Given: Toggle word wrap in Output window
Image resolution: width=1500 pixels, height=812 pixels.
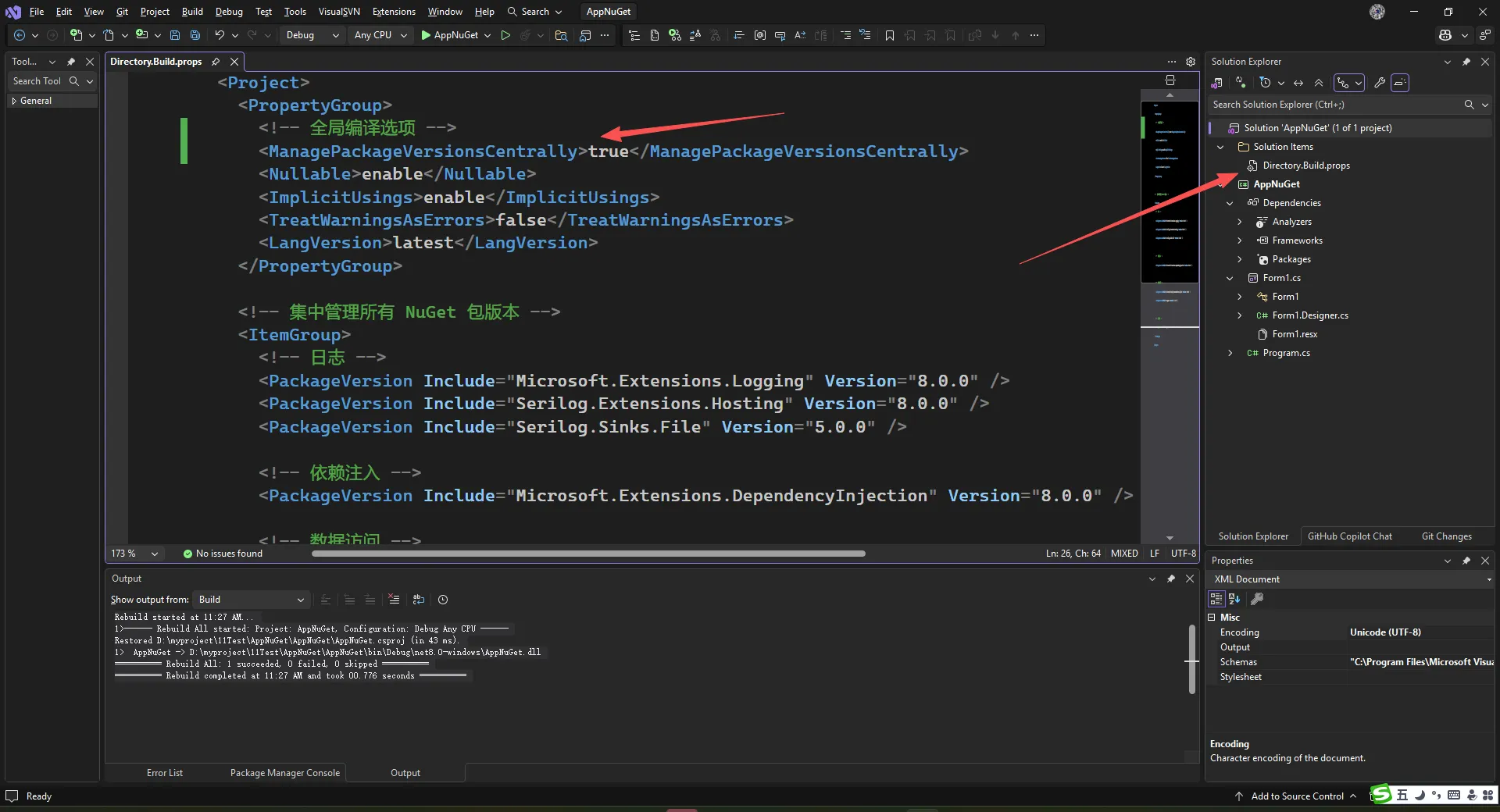Looking at the screenshot, I should 419,600.
